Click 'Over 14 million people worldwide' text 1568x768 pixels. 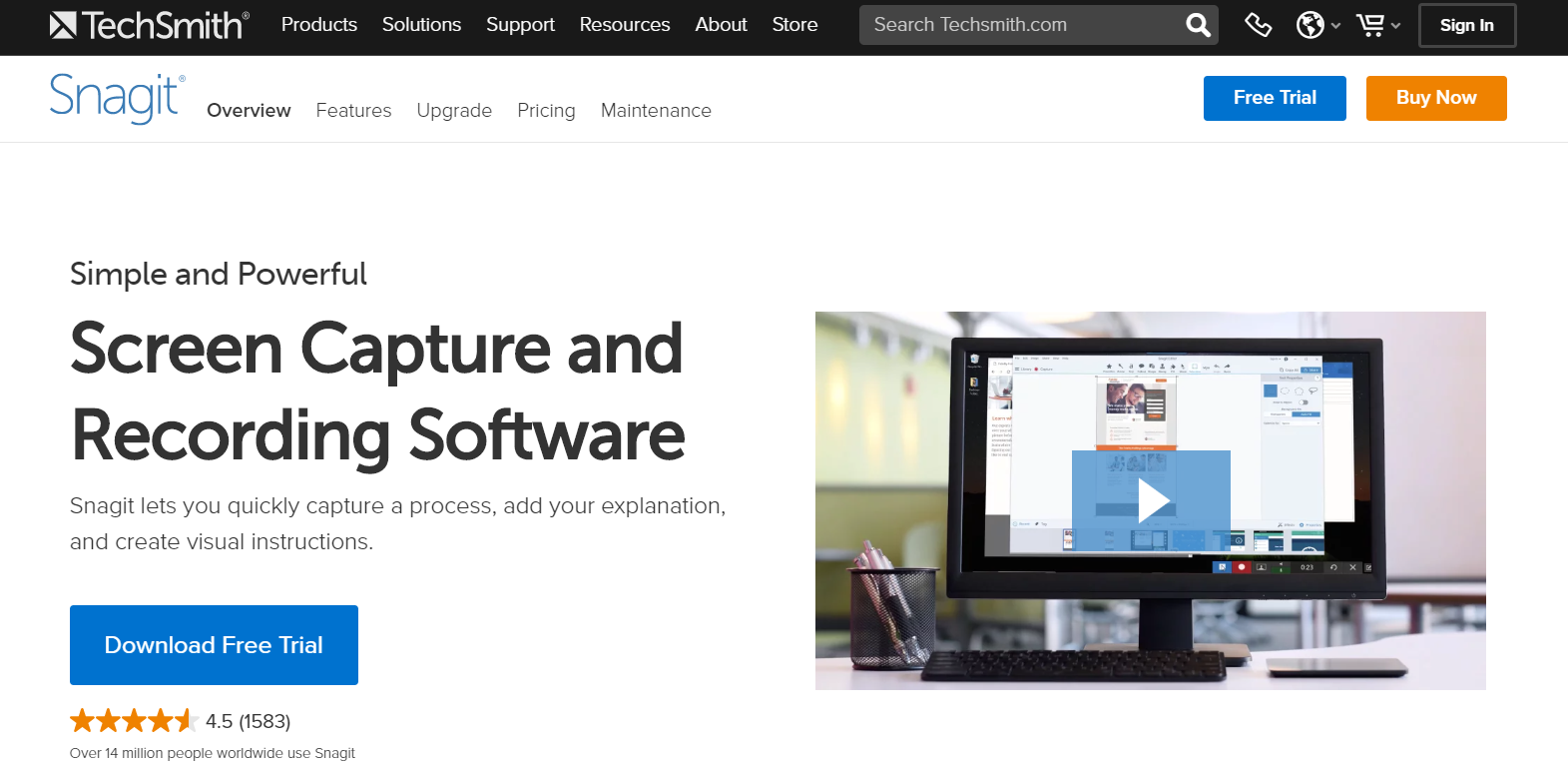[x=213, y=753]
